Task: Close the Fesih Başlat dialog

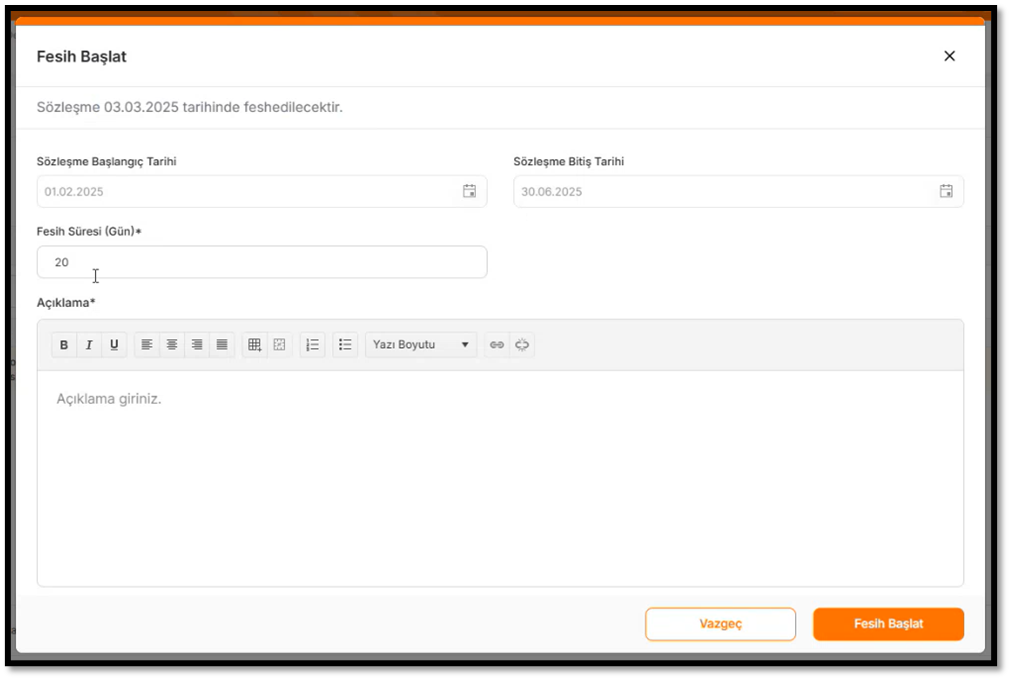Action: [949, 56]
